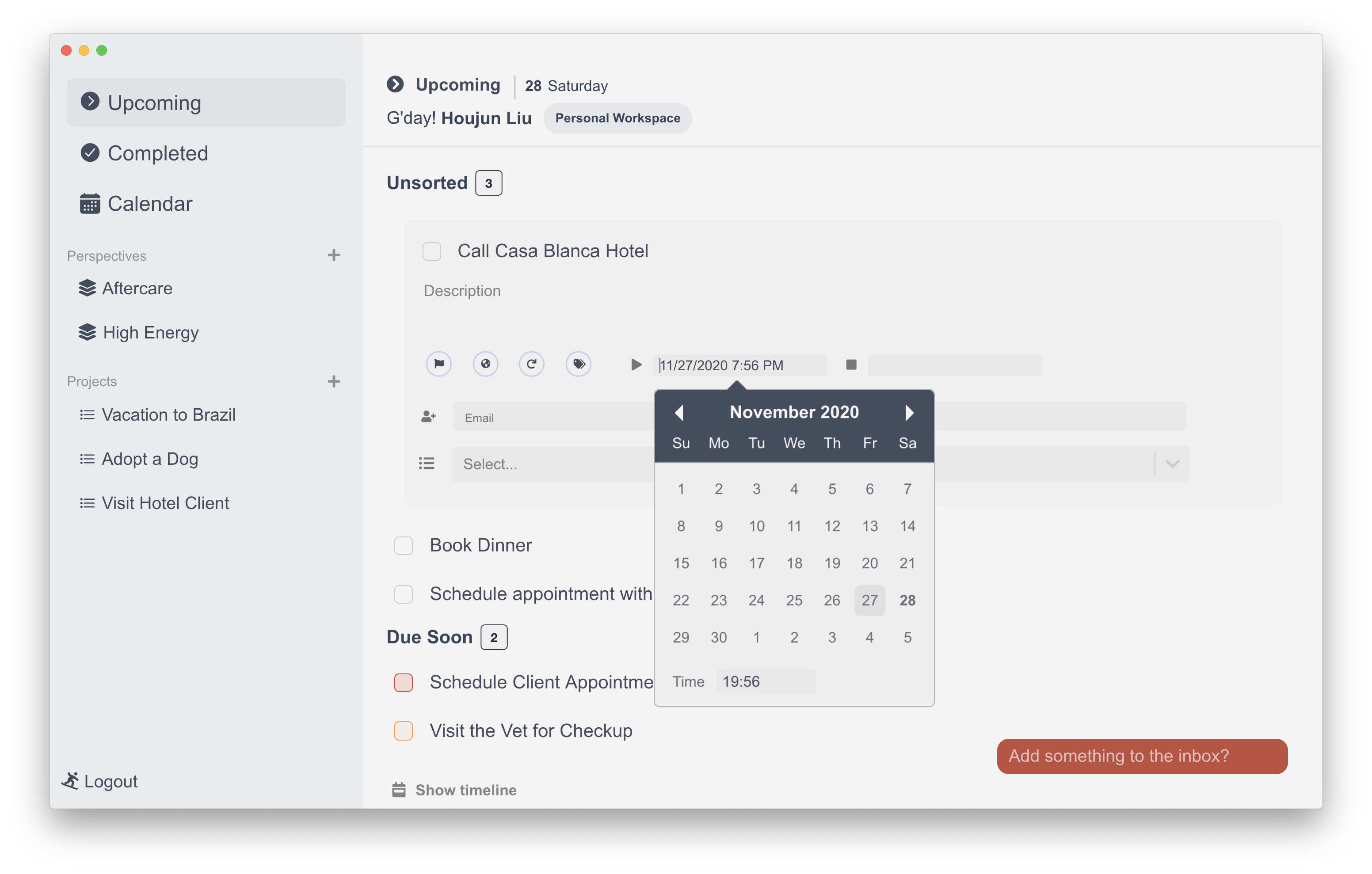Go to previous month in calendar
The width and height of the screenshot is (1372, 874).
point(678,413)
